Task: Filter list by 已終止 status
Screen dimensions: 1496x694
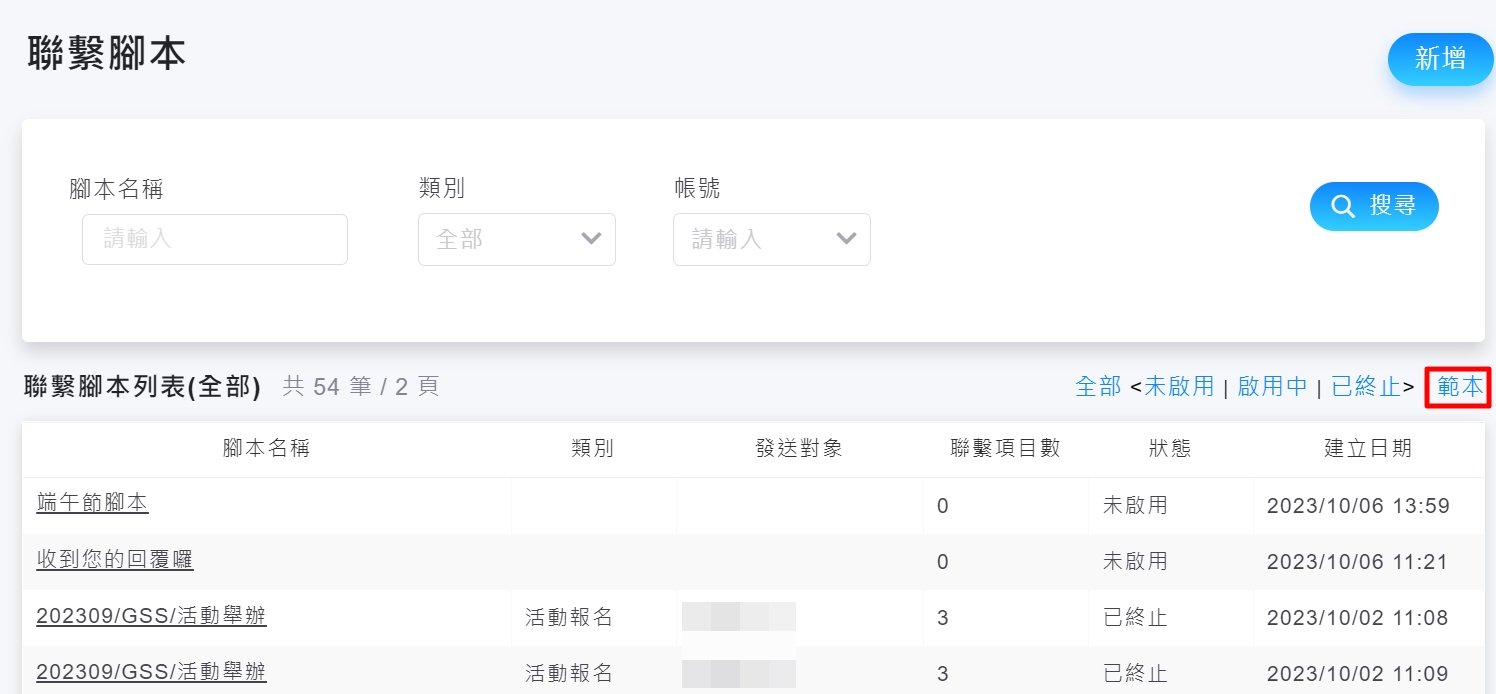Action: [1366, 387]
